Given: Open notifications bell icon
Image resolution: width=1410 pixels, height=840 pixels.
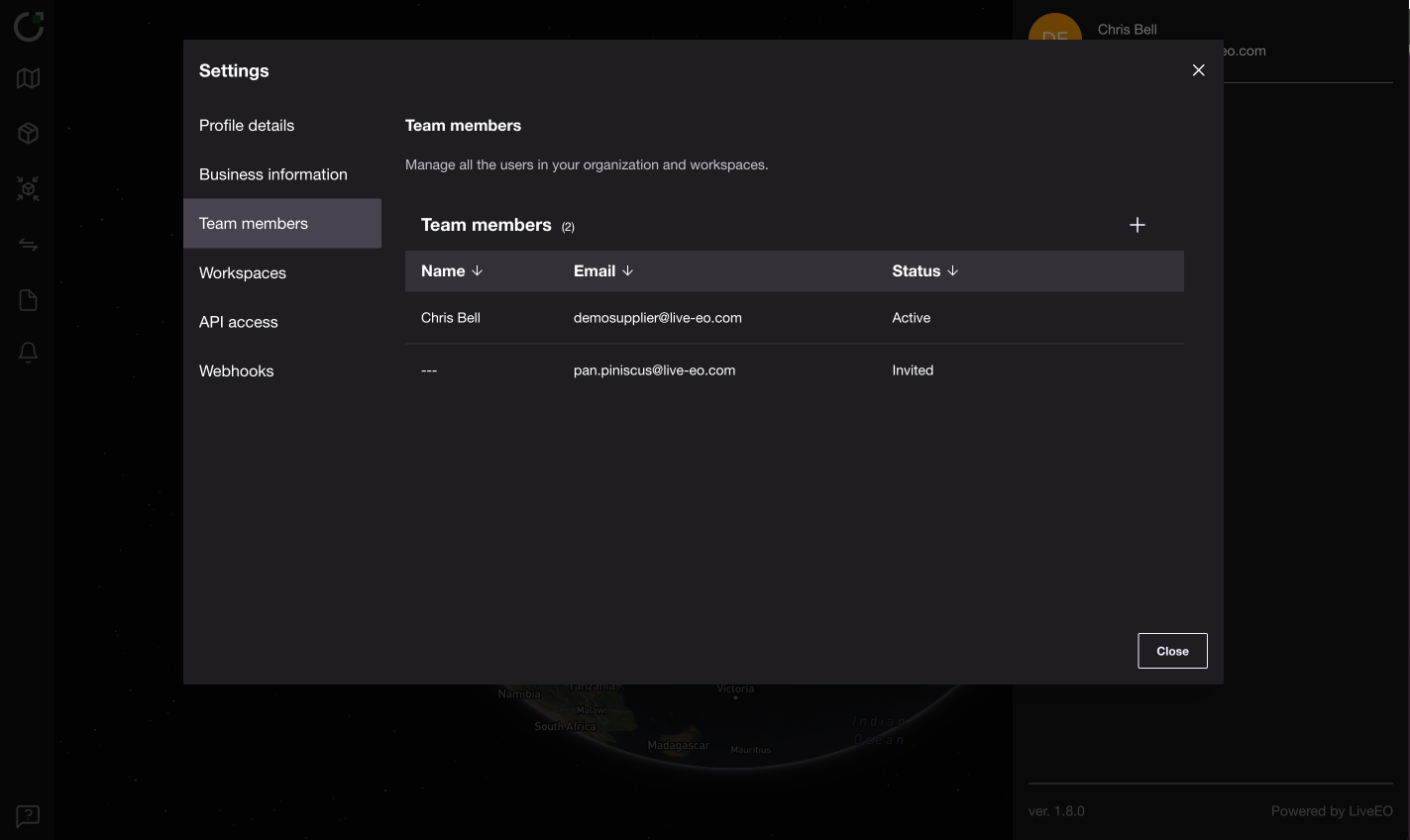Looking at the screenshot, I should [x=28, y=353].
